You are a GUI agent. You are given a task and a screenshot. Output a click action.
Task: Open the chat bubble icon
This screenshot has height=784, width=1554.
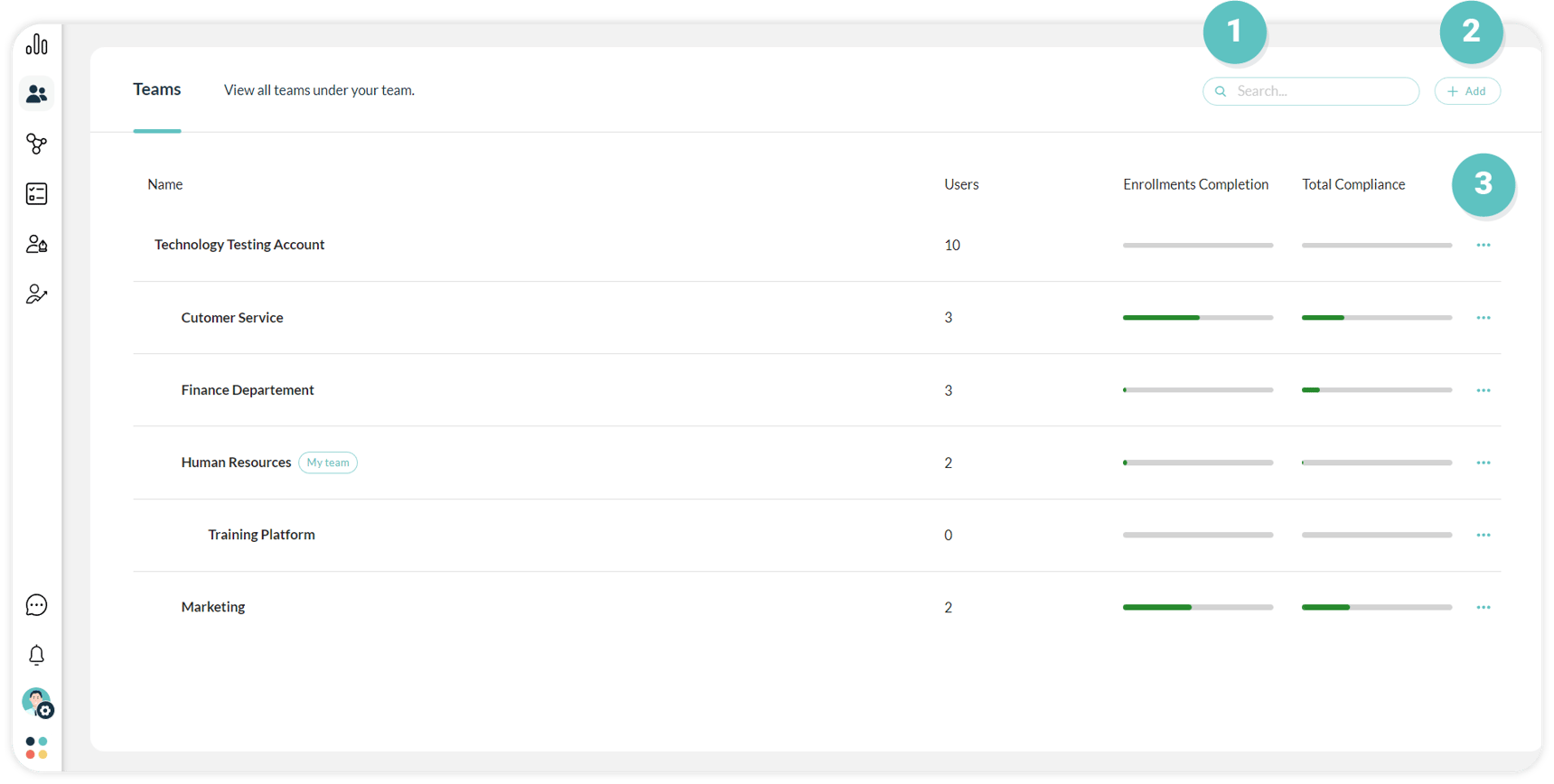(36, 605)
